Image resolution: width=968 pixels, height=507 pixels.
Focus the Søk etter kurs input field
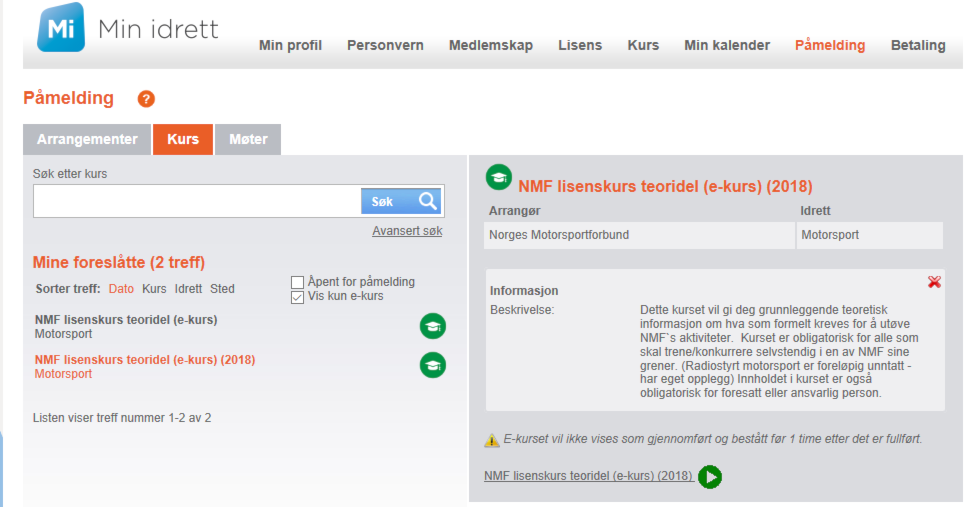click(197, 201)
